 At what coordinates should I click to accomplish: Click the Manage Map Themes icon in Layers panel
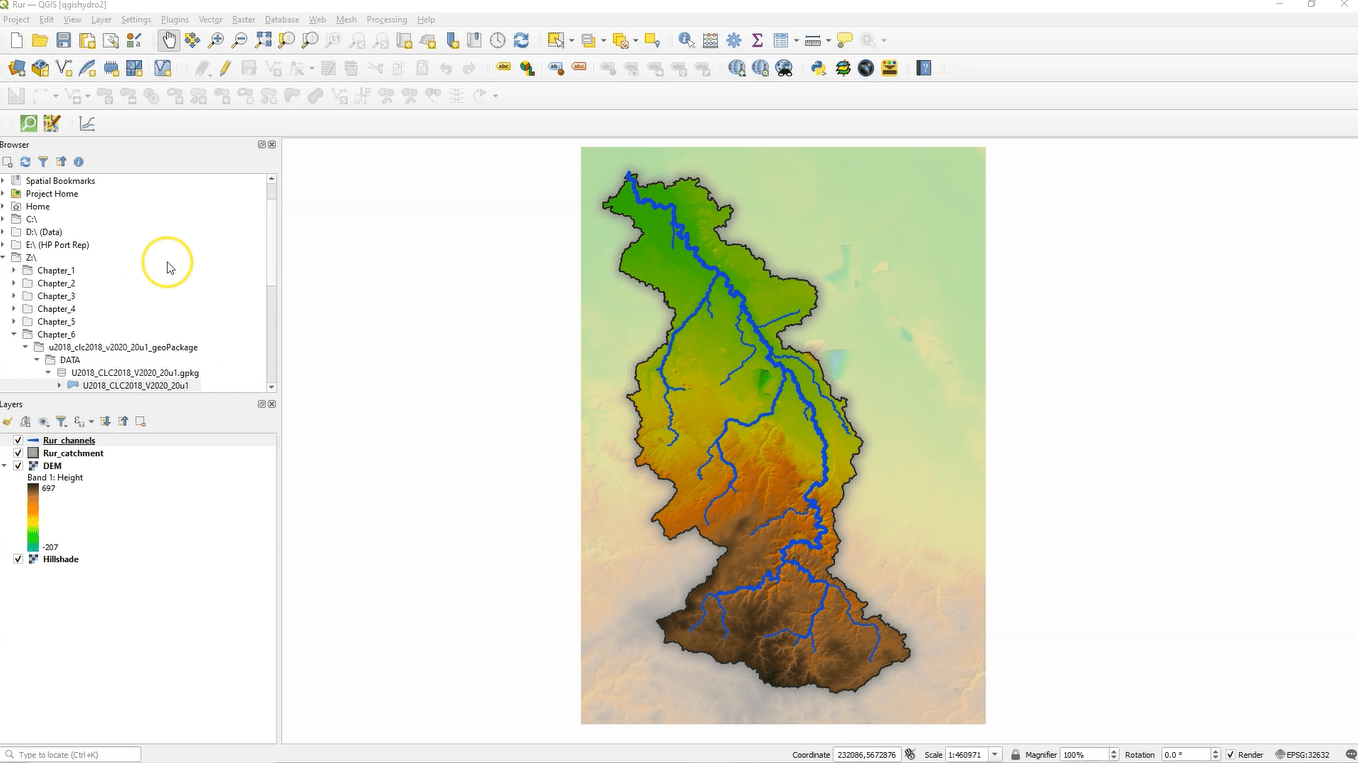pyautogui.click(x=43, y=421)
